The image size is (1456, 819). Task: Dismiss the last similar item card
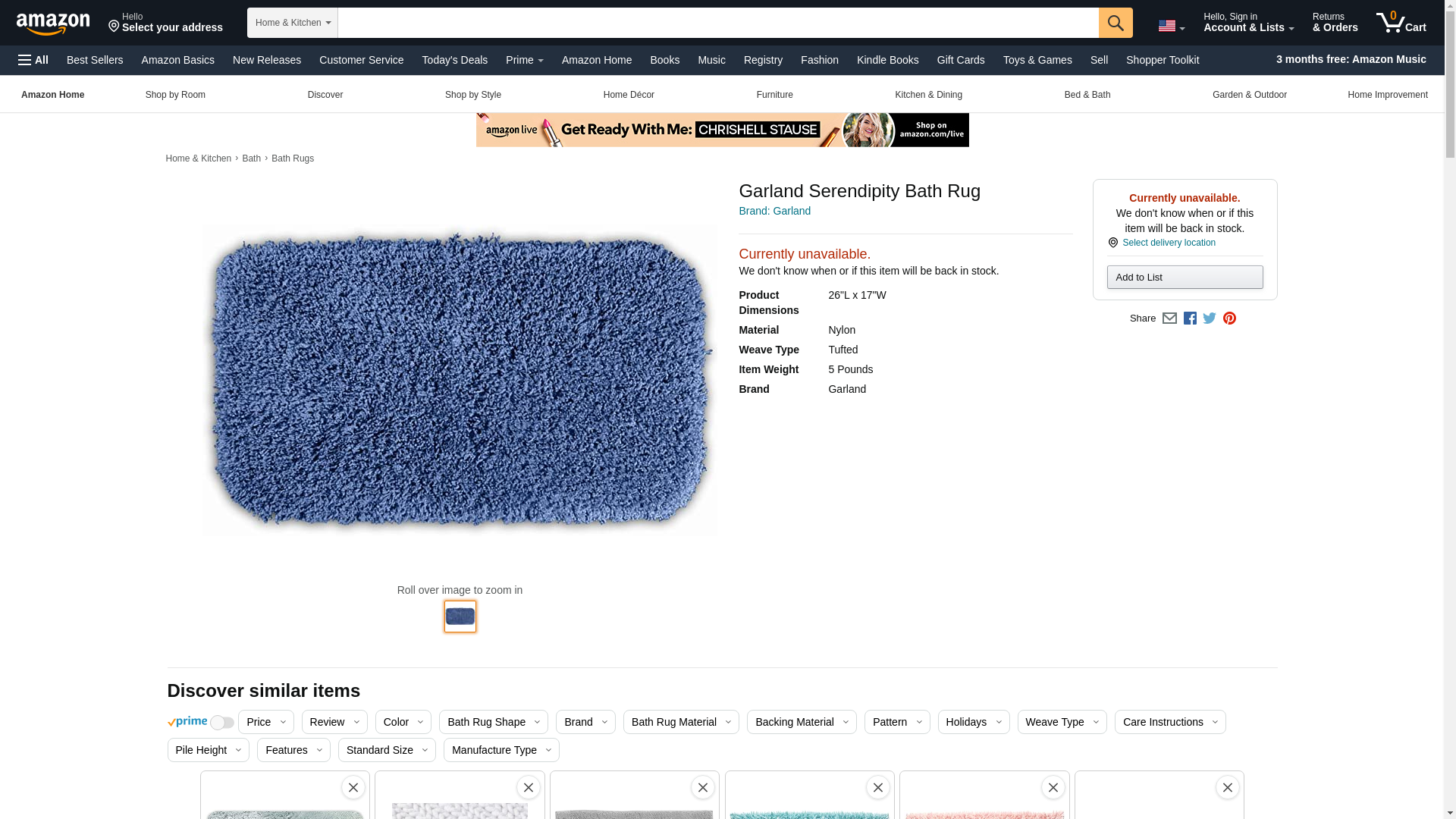tap(1227, 787)
